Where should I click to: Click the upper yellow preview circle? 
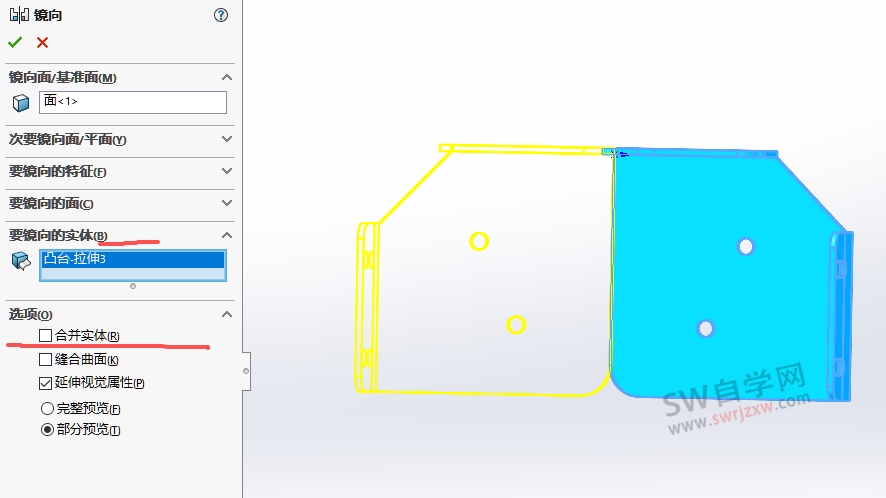click(479, 241)
